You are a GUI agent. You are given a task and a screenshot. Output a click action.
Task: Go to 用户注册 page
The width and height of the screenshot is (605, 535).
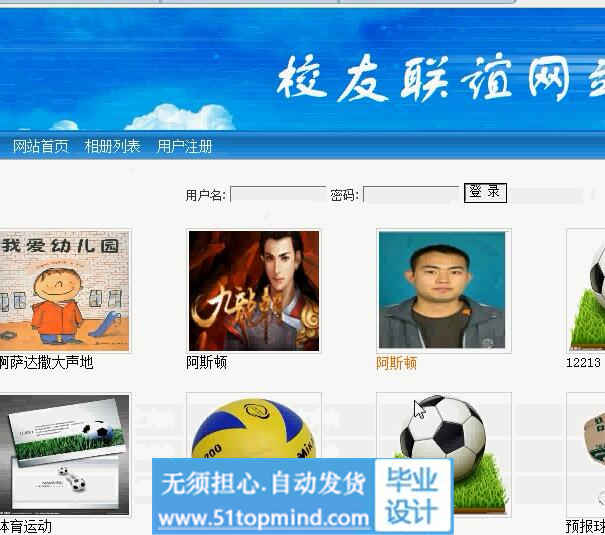click(184, 146)
